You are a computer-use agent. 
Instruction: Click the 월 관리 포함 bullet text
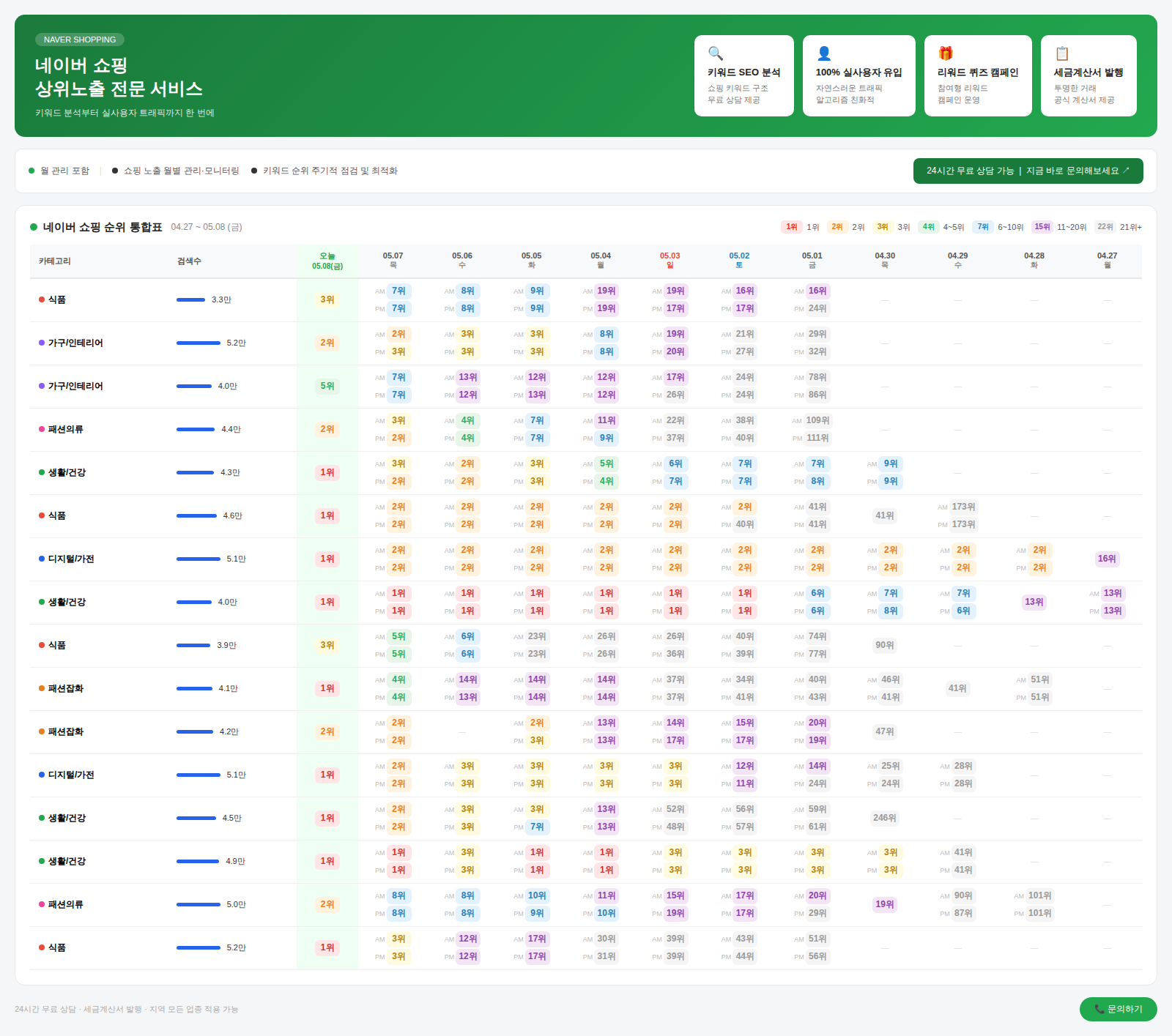64,171
